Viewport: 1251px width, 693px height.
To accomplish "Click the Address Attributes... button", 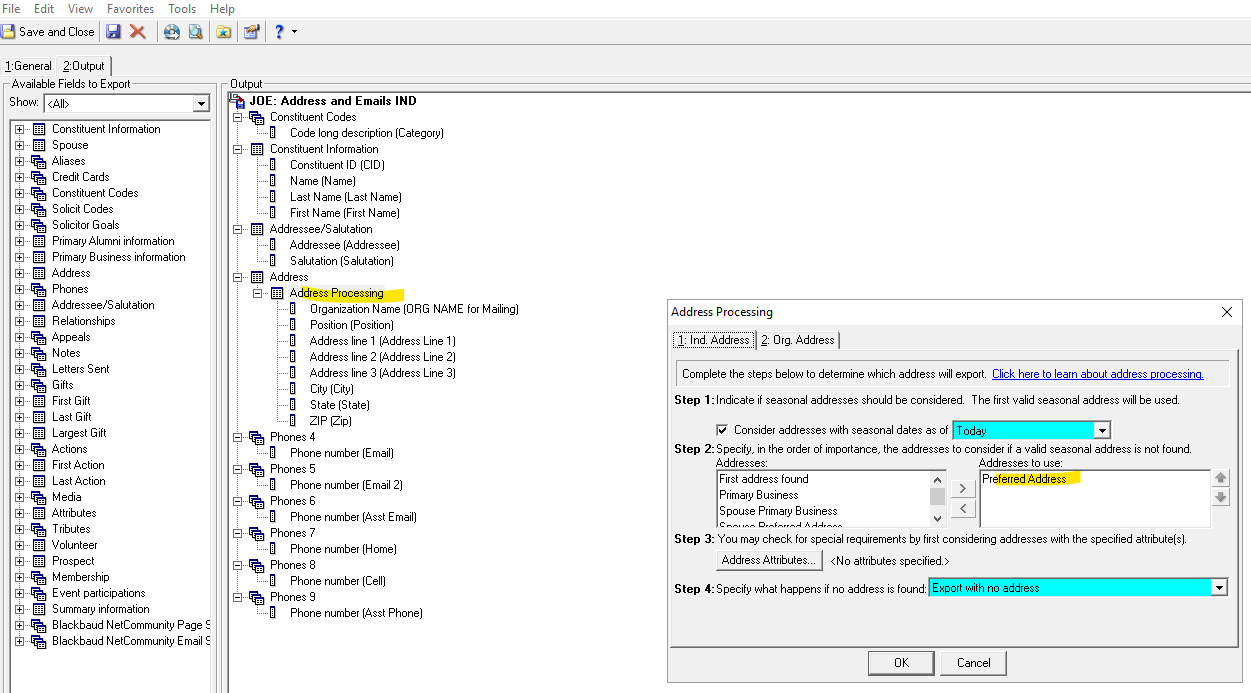I will coord(769,560).
